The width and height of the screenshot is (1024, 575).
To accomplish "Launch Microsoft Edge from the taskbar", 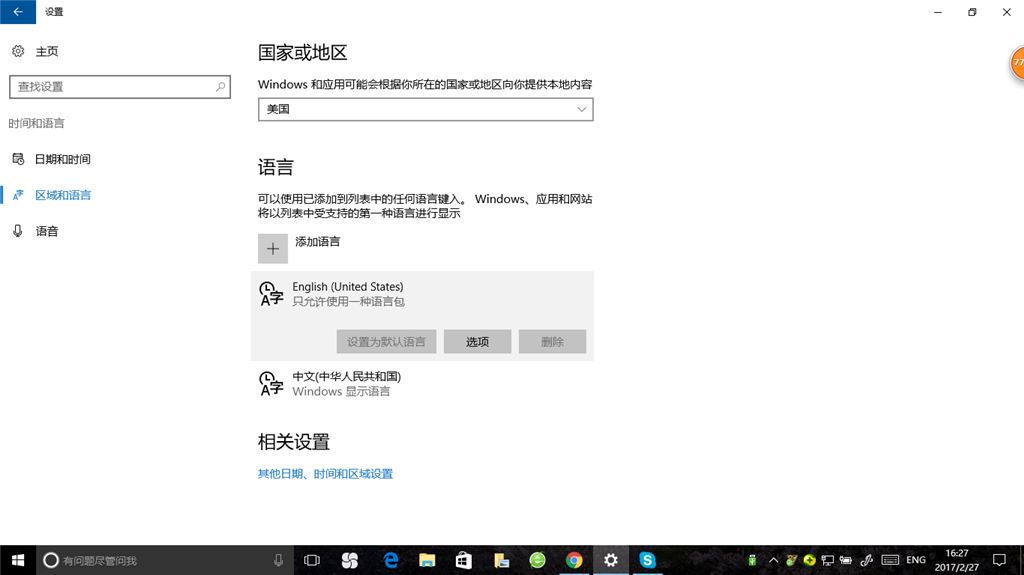I will pyautogui.click(x=391, y=560).
